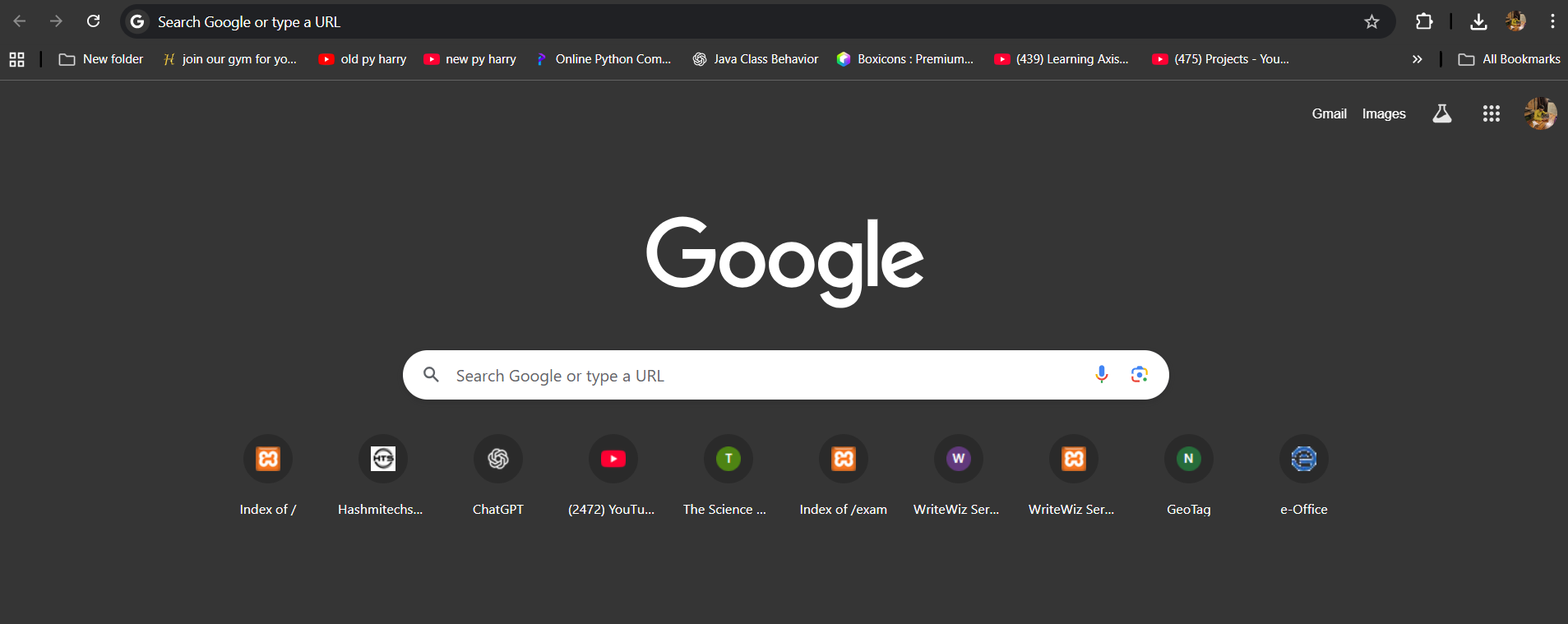Go to Google Images
Viewport: 1568px width, 624px height.
pos(1383,114)
